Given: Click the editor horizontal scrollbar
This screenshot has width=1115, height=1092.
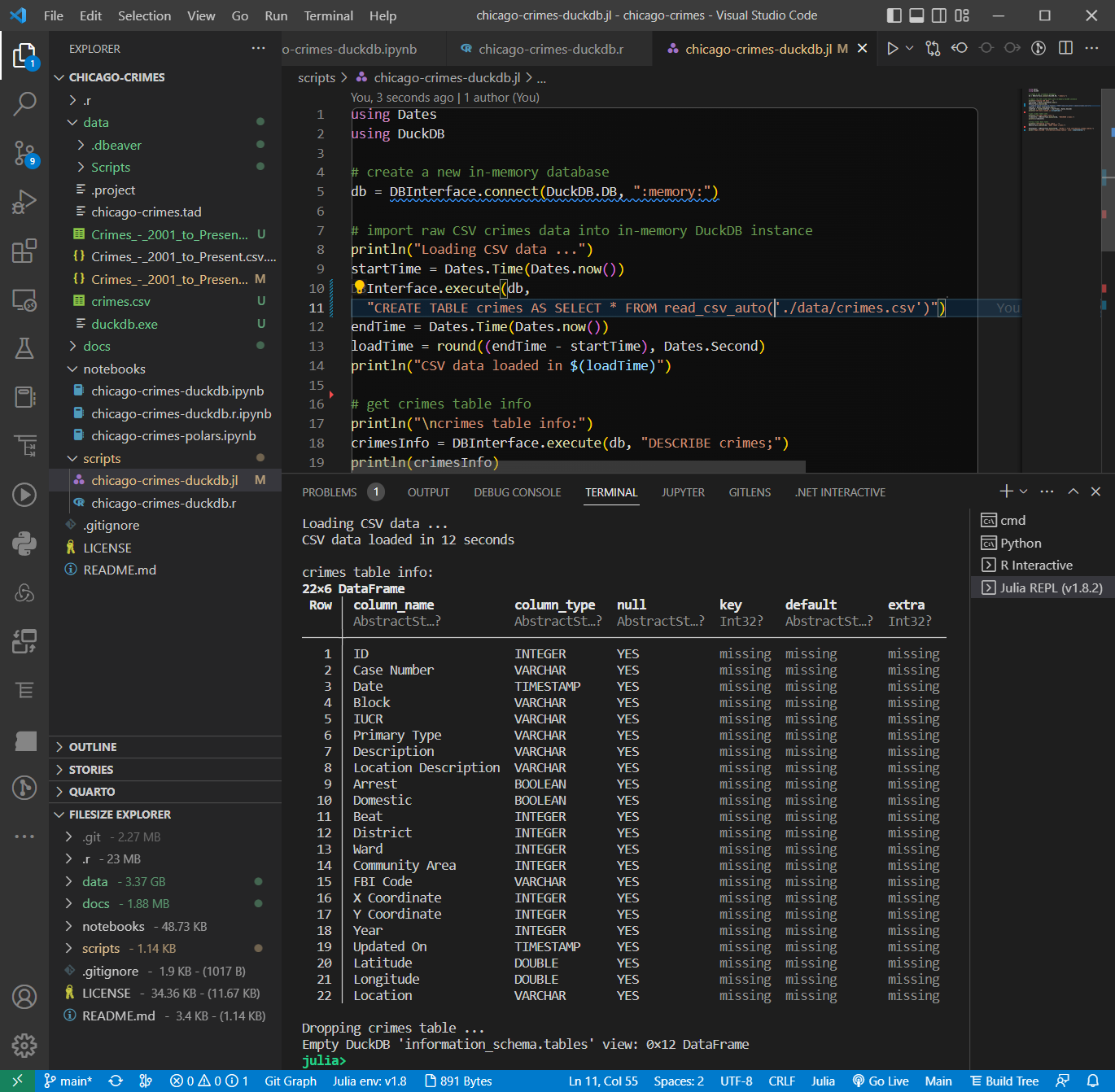Looking at the screenshot, I should (x=578, y=467).
